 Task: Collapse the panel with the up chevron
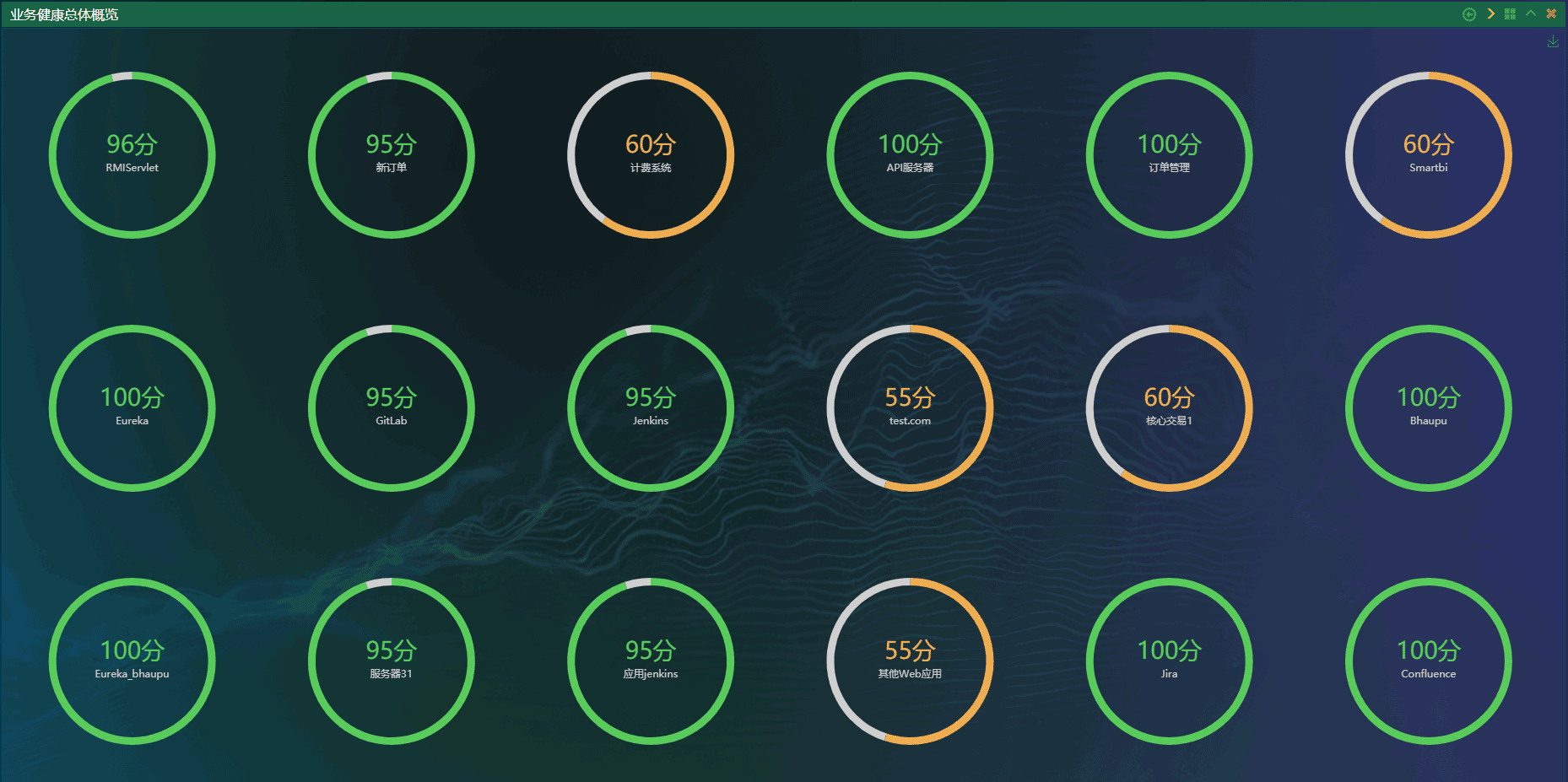coord(1530,13)
